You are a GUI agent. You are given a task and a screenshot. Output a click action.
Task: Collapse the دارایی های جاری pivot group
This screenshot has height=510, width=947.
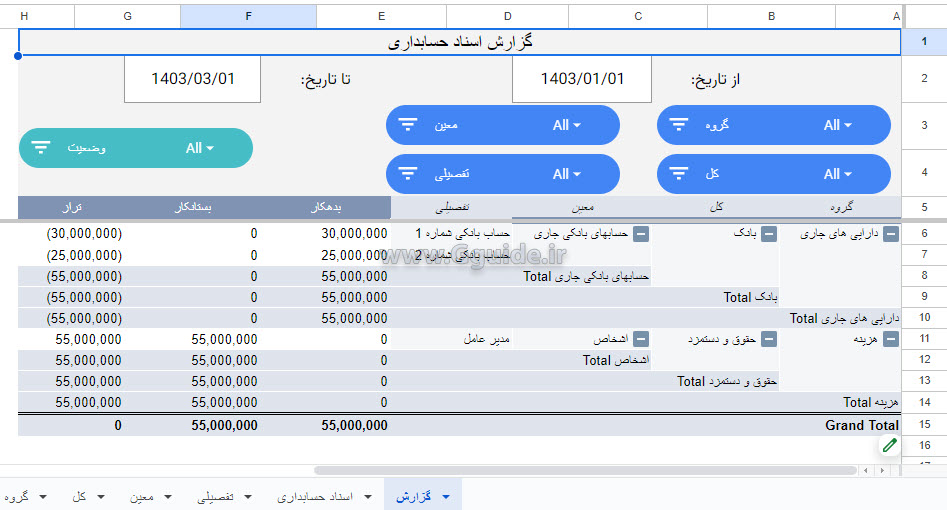891,234
